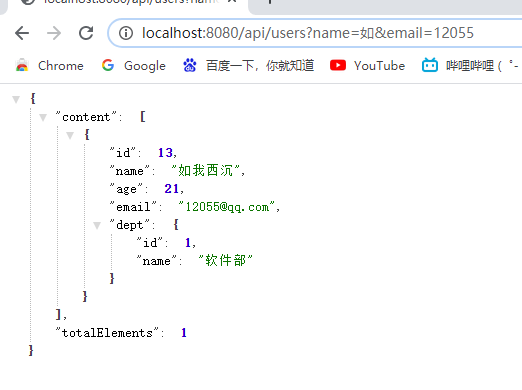Click the Bilibili TV bookmark icon
This screenshot has height=390, width=522.
(430, 65)
